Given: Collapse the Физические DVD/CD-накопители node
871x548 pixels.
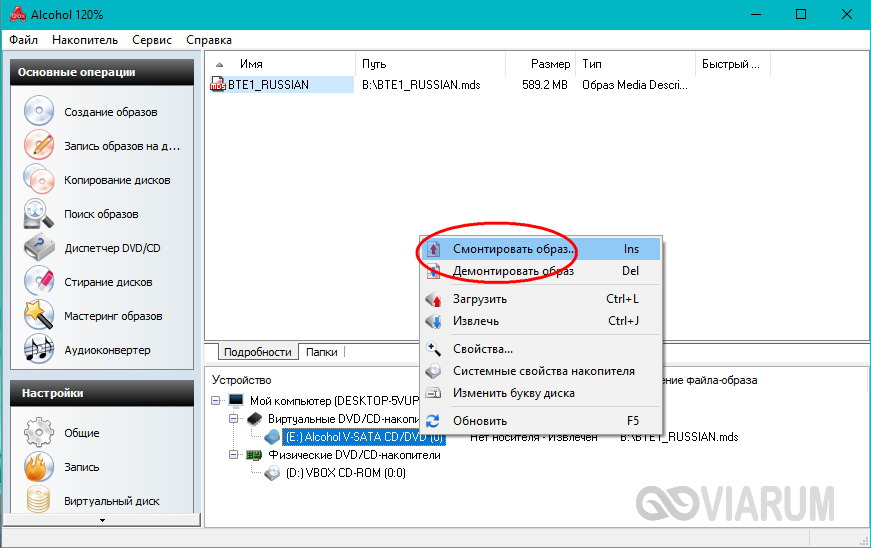Looking at the screenshot, I should pyautogui.click(x=234, y=455).
